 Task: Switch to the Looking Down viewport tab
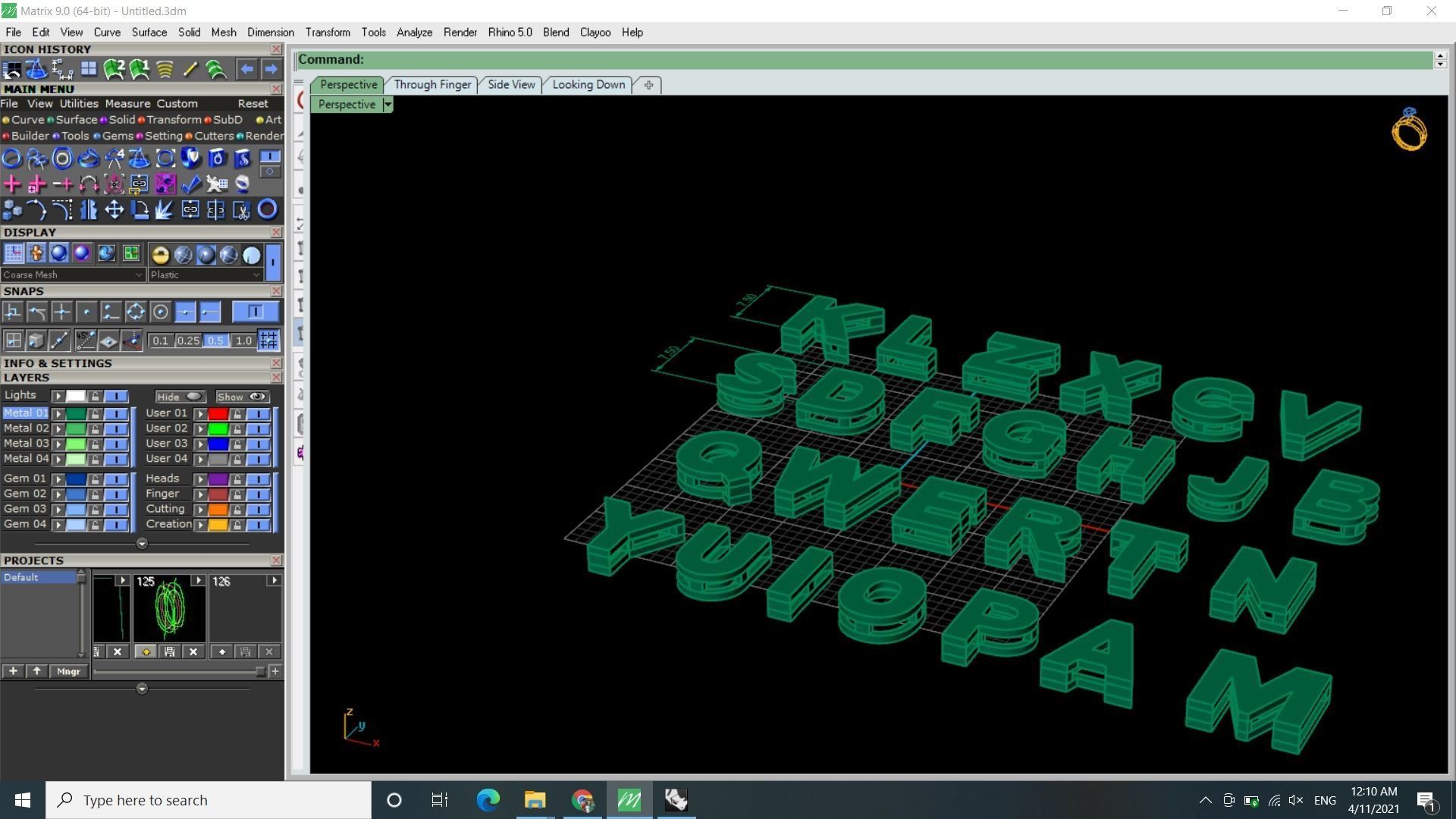[x=588, y=85]
